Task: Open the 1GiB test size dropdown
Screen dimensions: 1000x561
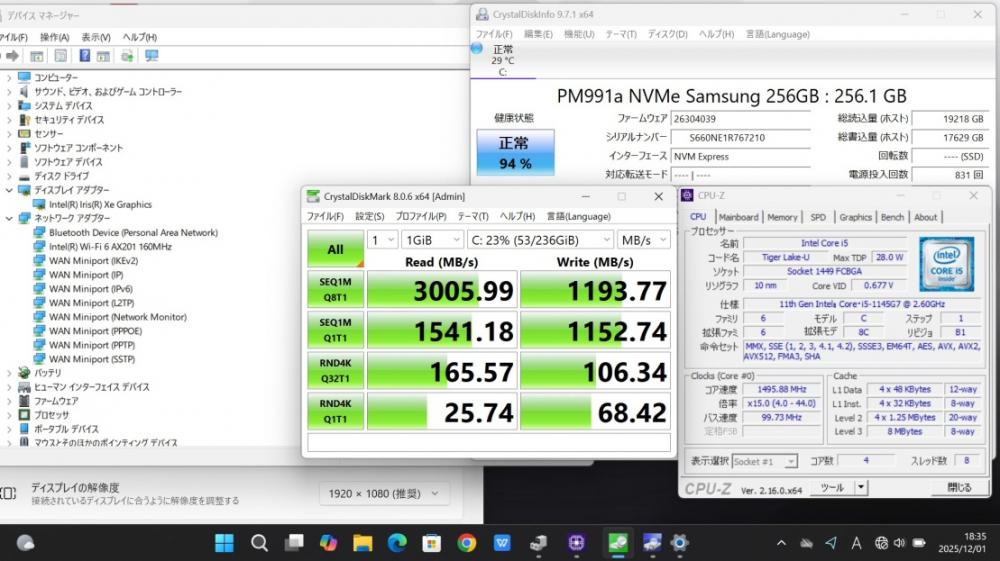Action: pyautogui.click(x=430, y=240)
